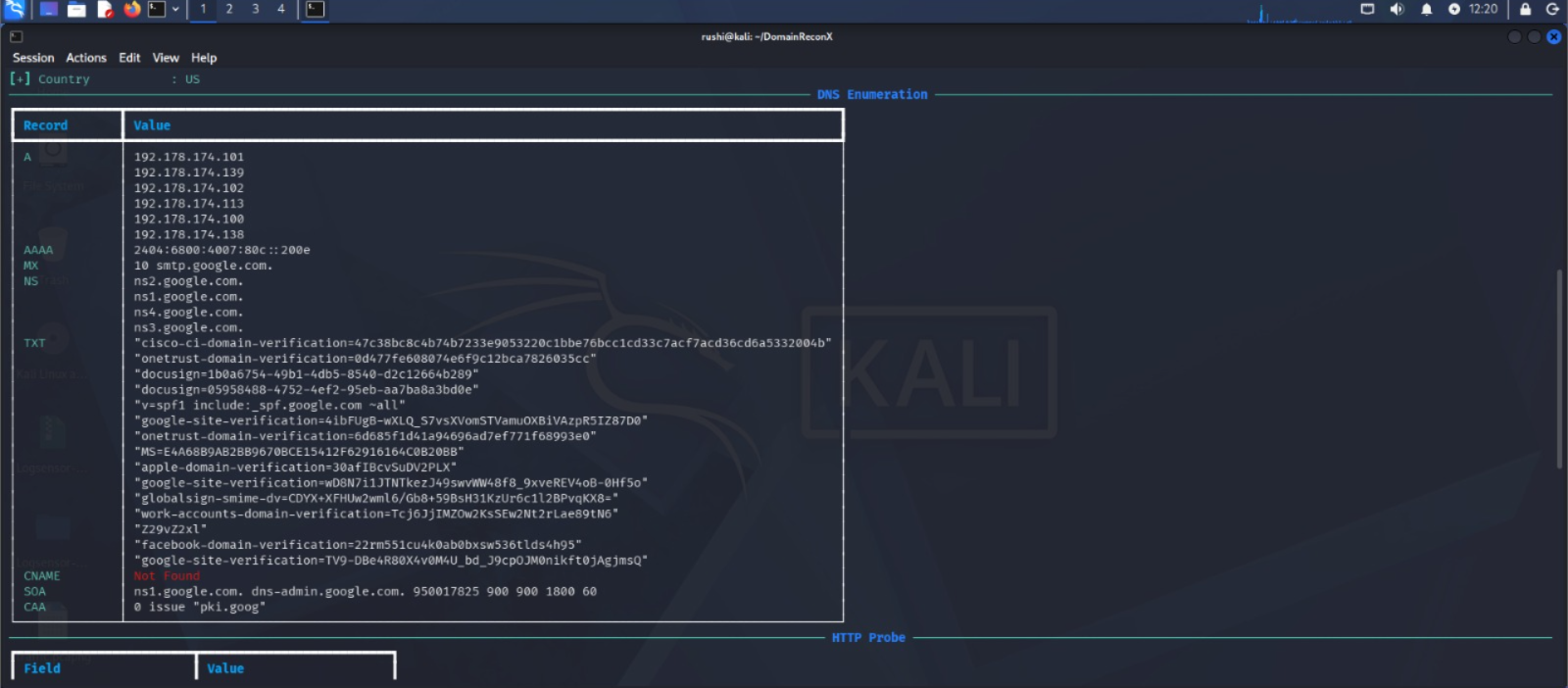Viewport: 1568px width, 688px height.
Task: Click the IP address 192.178.174.102
Action: coord(189,188)
